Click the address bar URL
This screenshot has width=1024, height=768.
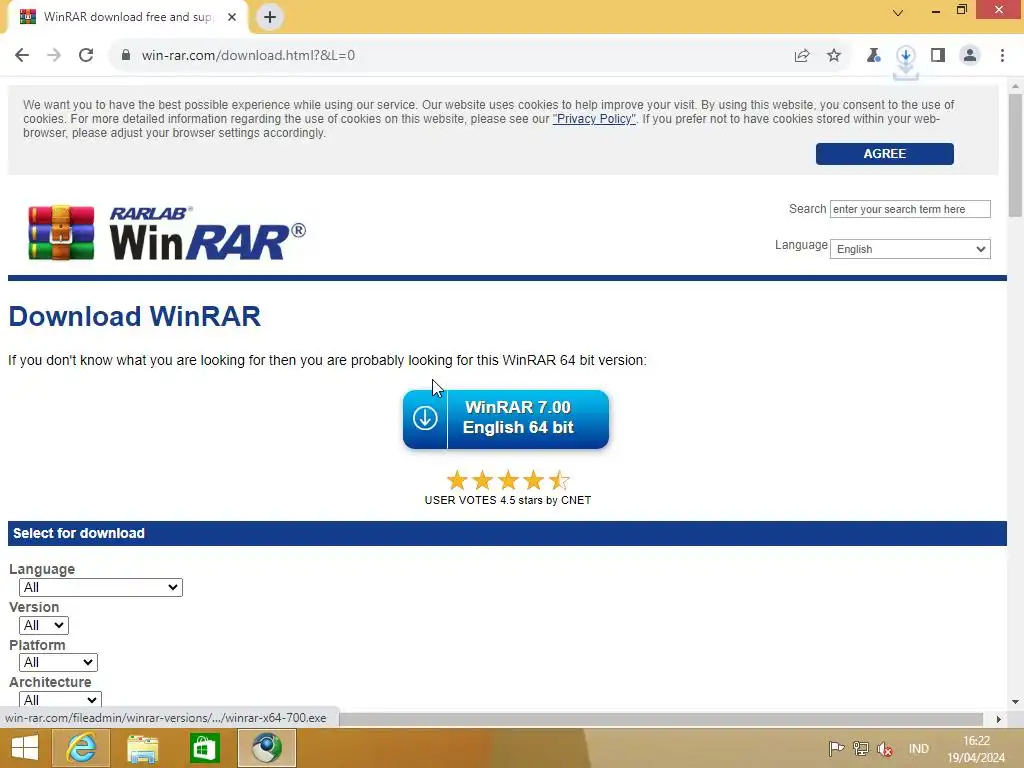[248, 56]
